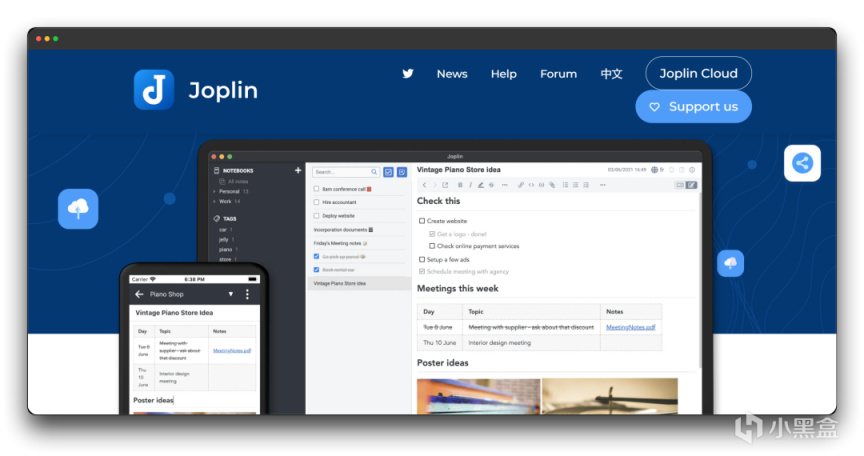Screen dimensions: 864x456
Task: Click the note editor vertical scrollbar
Action: [x=700, y=280]
